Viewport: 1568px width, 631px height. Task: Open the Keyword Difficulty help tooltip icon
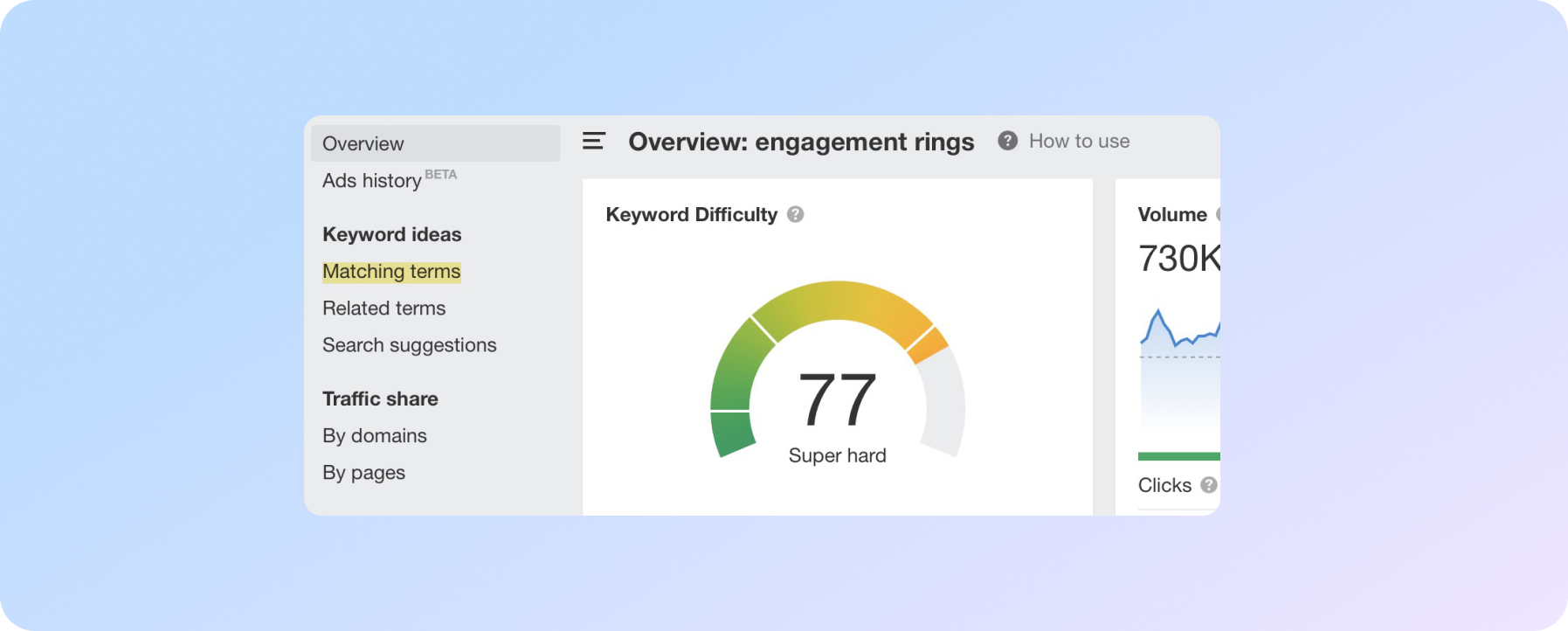pos(795,214)
